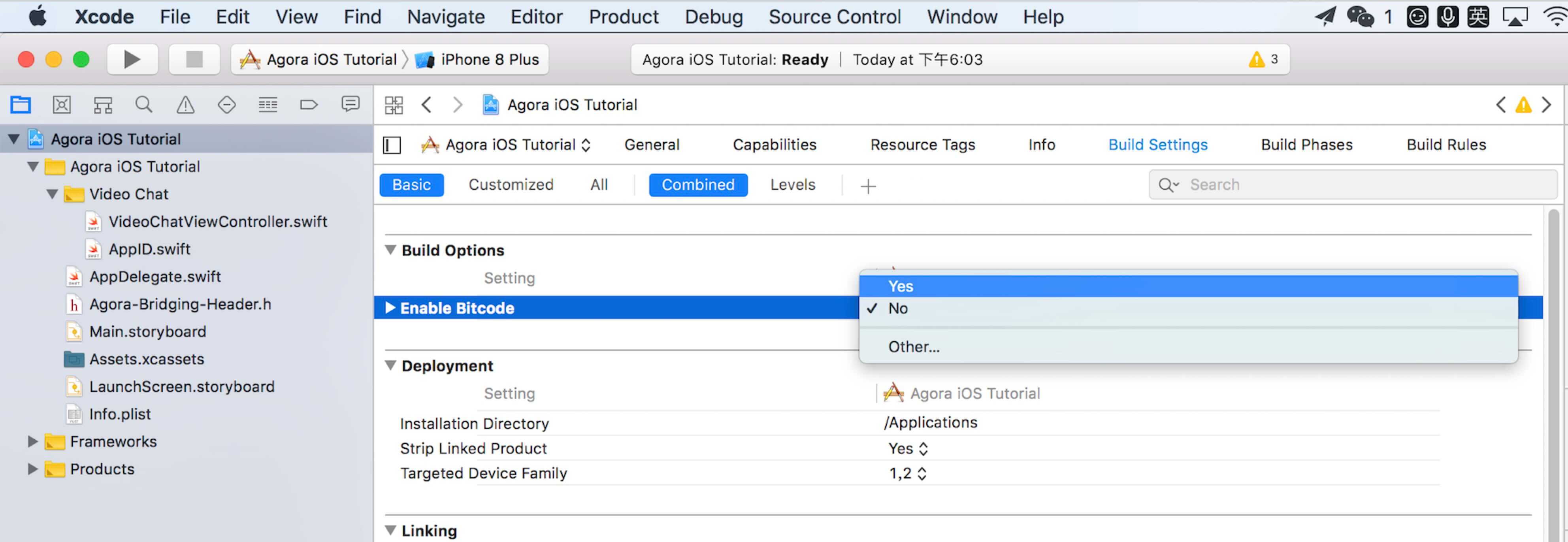Open the related items grid icon
The image size is (1568, 542).
pos(393,105)
